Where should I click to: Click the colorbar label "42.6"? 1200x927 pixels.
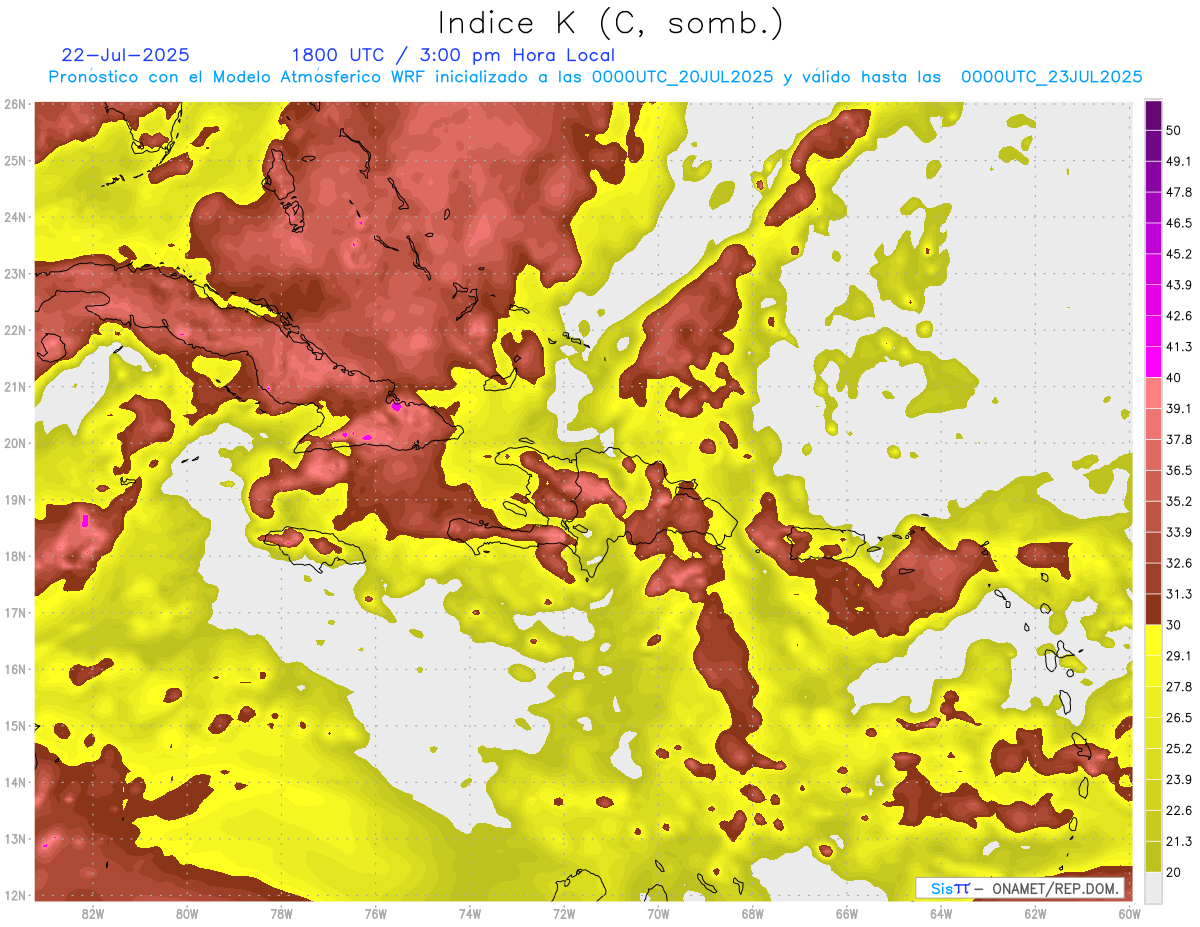(x=1178, y=316)
